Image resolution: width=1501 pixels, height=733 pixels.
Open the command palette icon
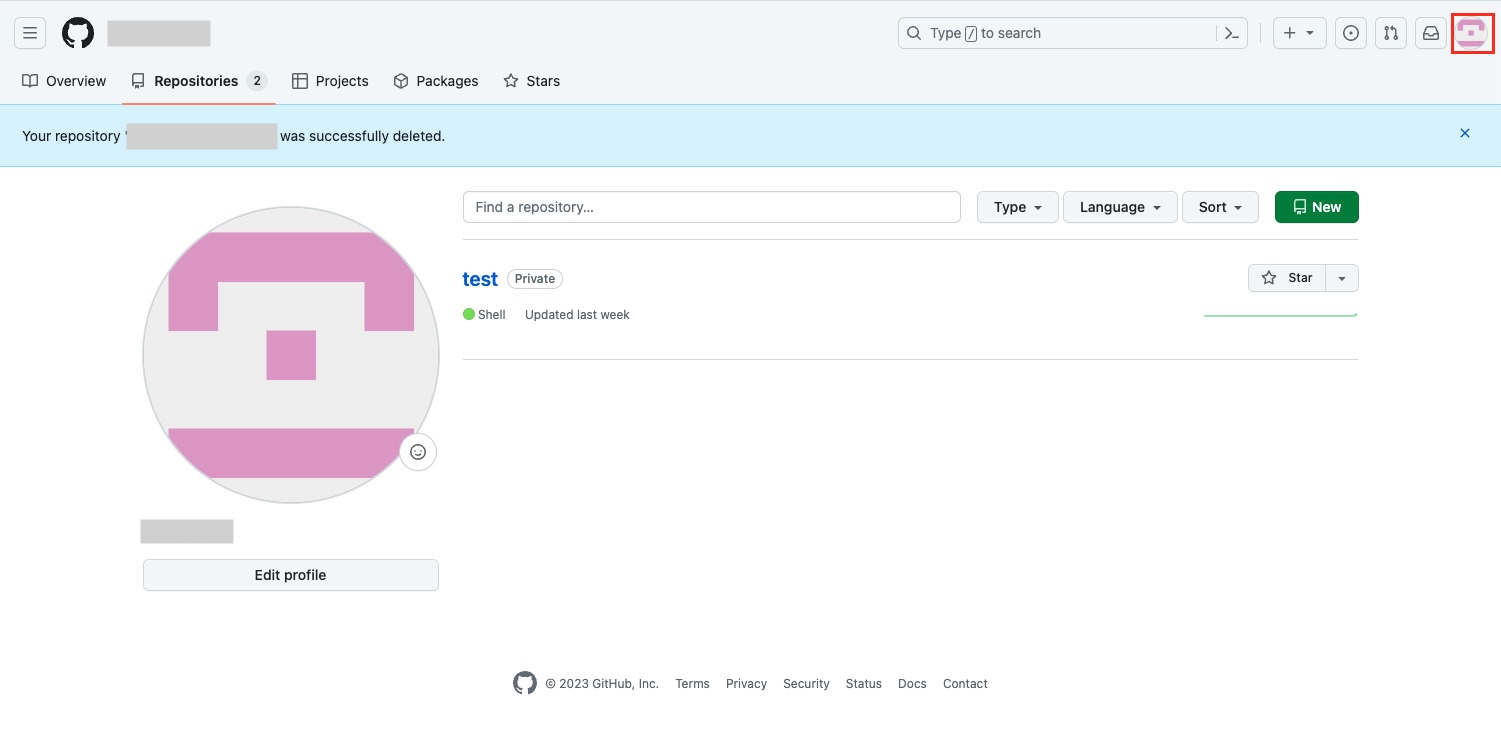tap(1232, 32)
